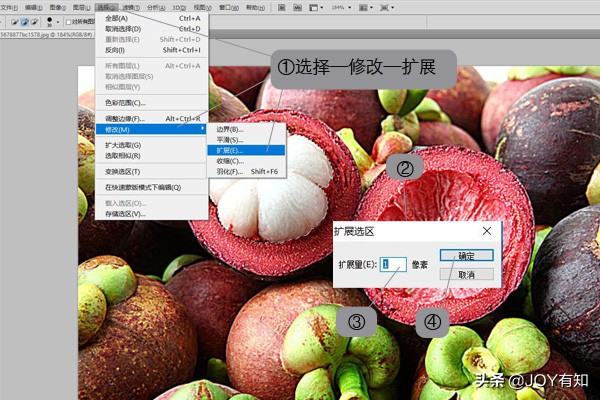
Task: Expand the screen mode dropdown arrow
Action: coord(393,7)
